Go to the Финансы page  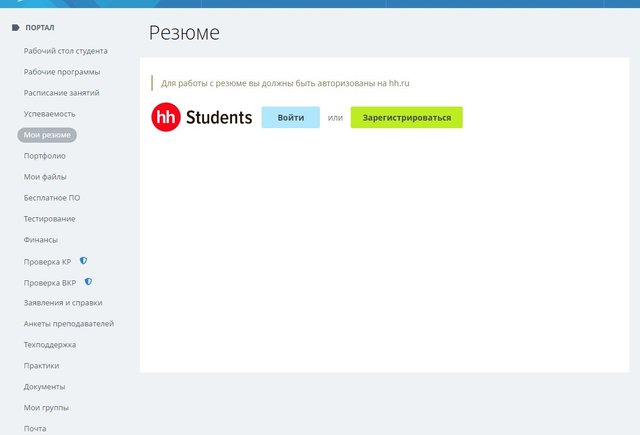[x=40, y=240]
